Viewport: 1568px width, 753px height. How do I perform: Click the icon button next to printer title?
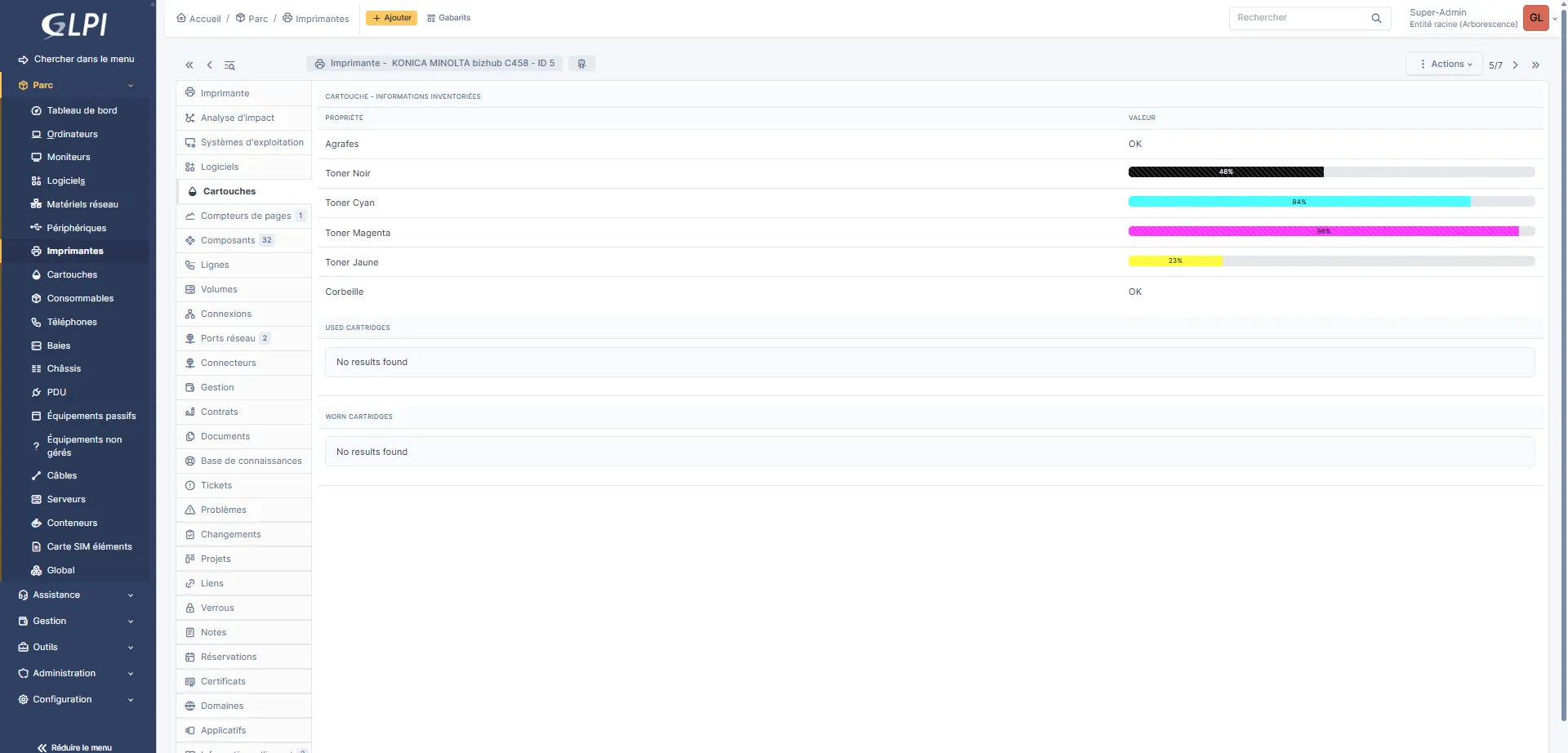(581, 64)
